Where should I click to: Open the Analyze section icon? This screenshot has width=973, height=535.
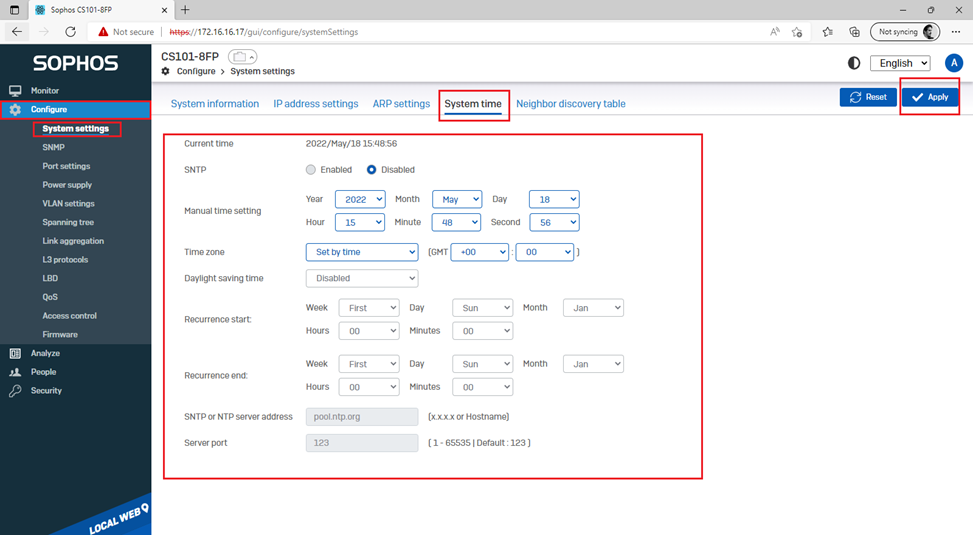click(x=15, y=353)
